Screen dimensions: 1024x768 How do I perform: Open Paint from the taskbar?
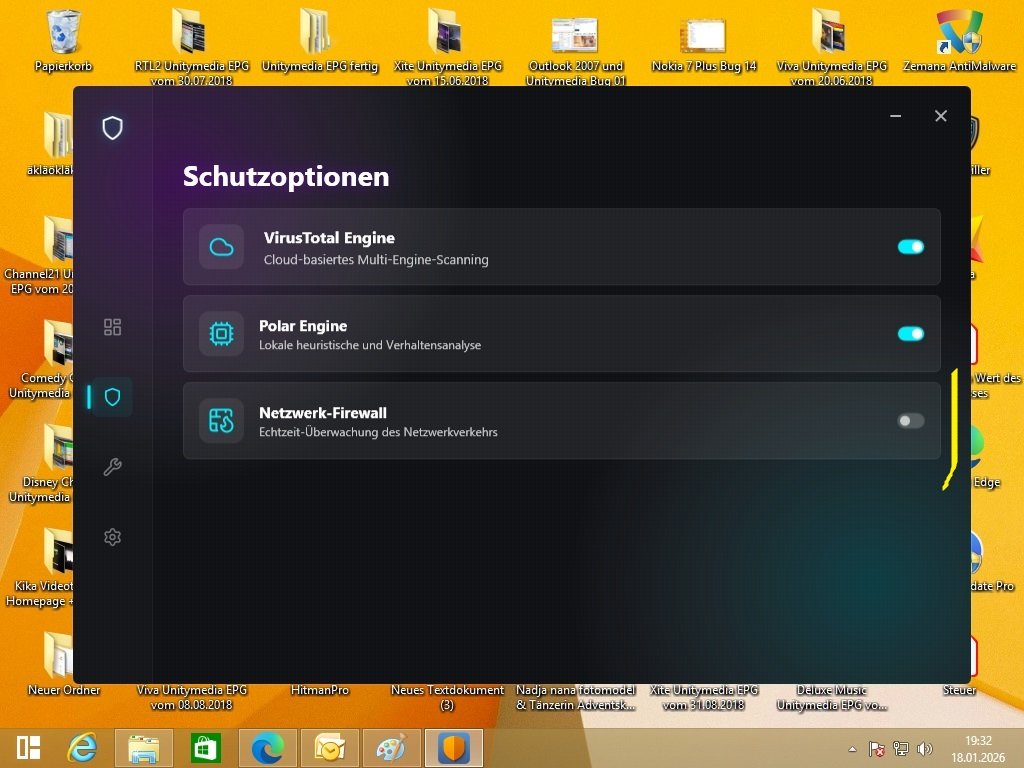[391, 748]
